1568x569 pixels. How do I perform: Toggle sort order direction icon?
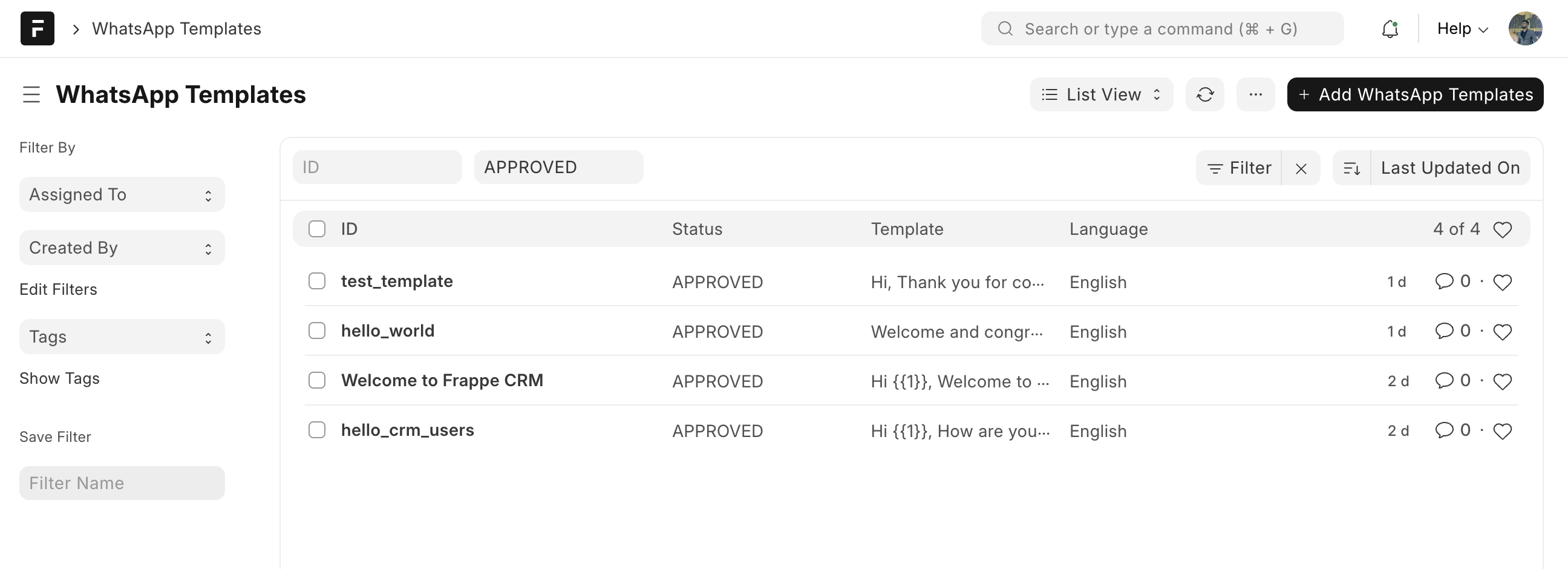click(1351, 168)
